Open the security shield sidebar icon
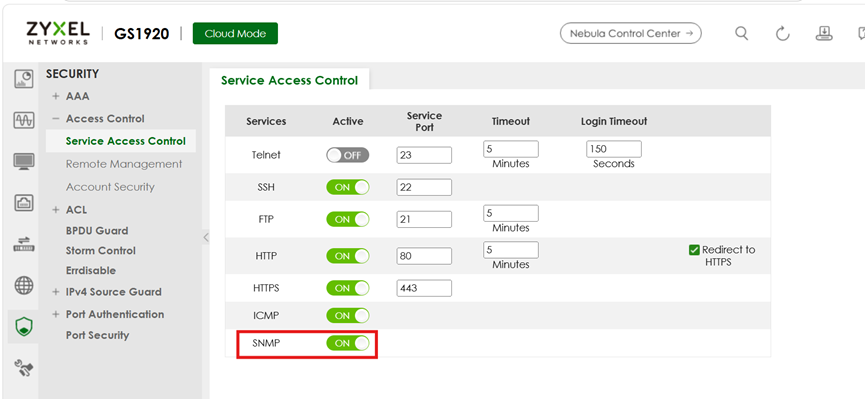Image resolution: width=865 pixels, height=399 pixels. (x=24, y=327)
